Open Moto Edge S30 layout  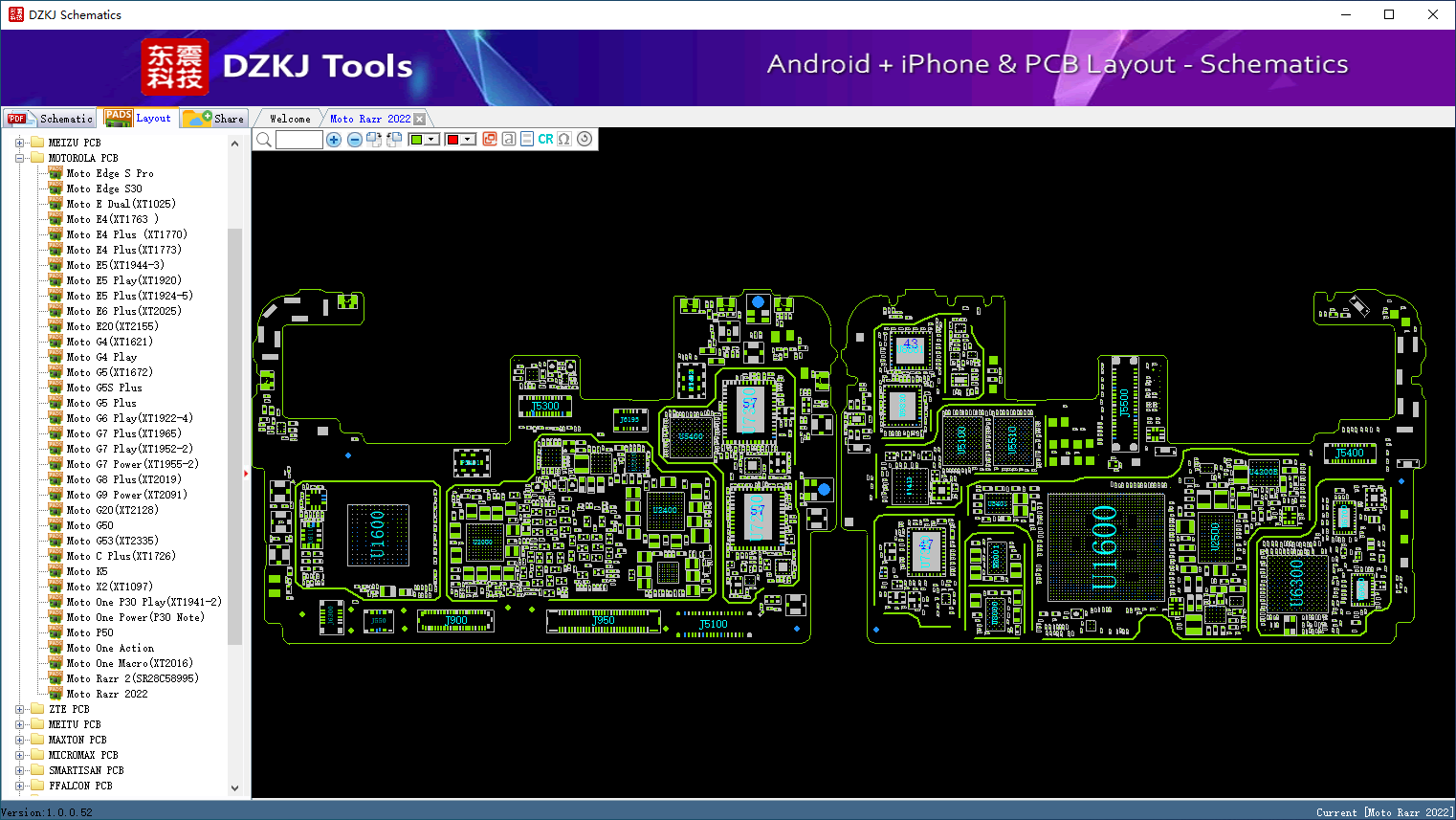104,188
